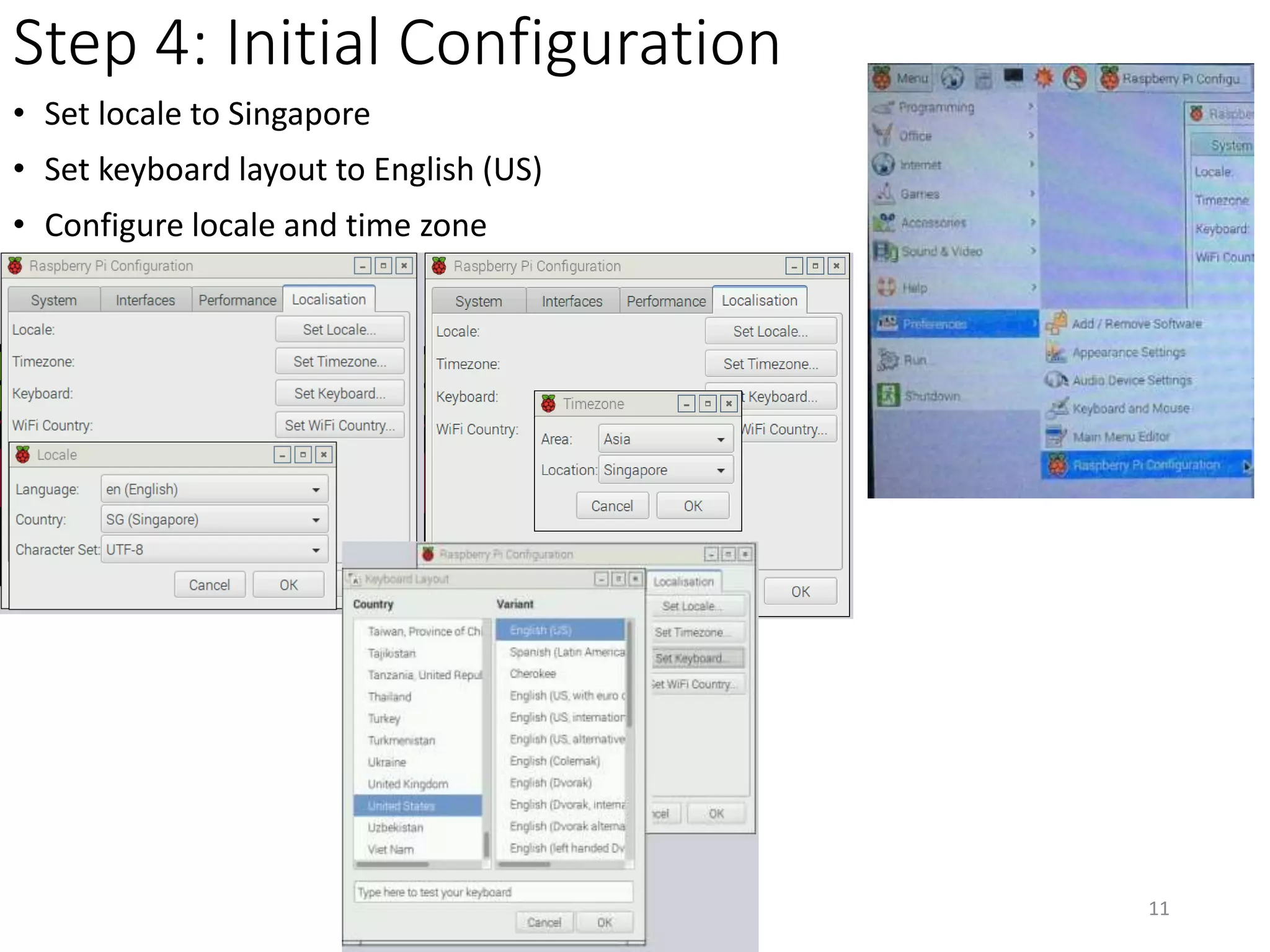Click the highlighted Set Keyboard... button behind Keyboard Layout

(x=698, y=658)
